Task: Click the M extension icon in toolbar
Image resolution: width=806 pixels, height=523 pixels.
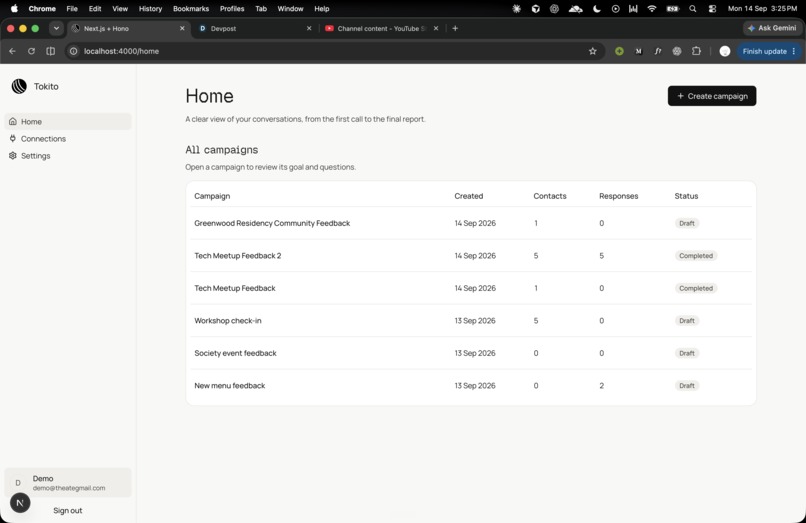Action: (638, 51)
